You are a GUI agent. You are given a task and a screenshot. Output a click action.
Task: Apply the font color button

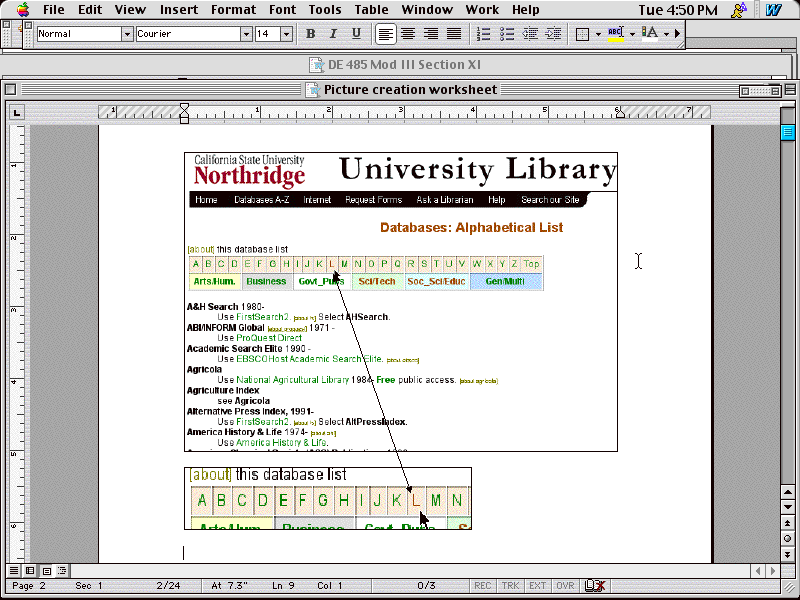tap(649, 34)
